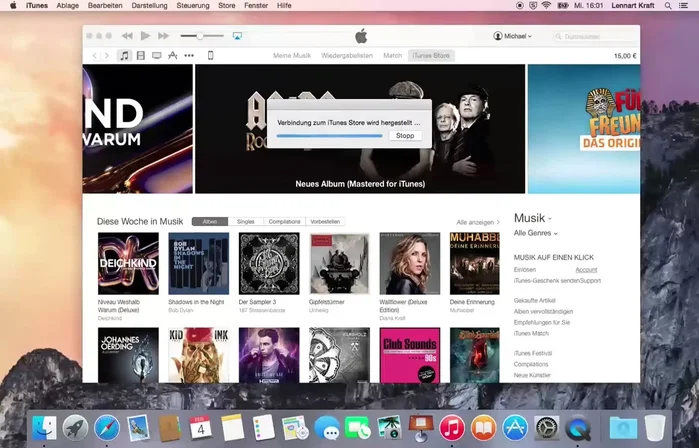Select the Singles filter
The width and height of the screenshot is (699, 448).
[x=245, y=221]
